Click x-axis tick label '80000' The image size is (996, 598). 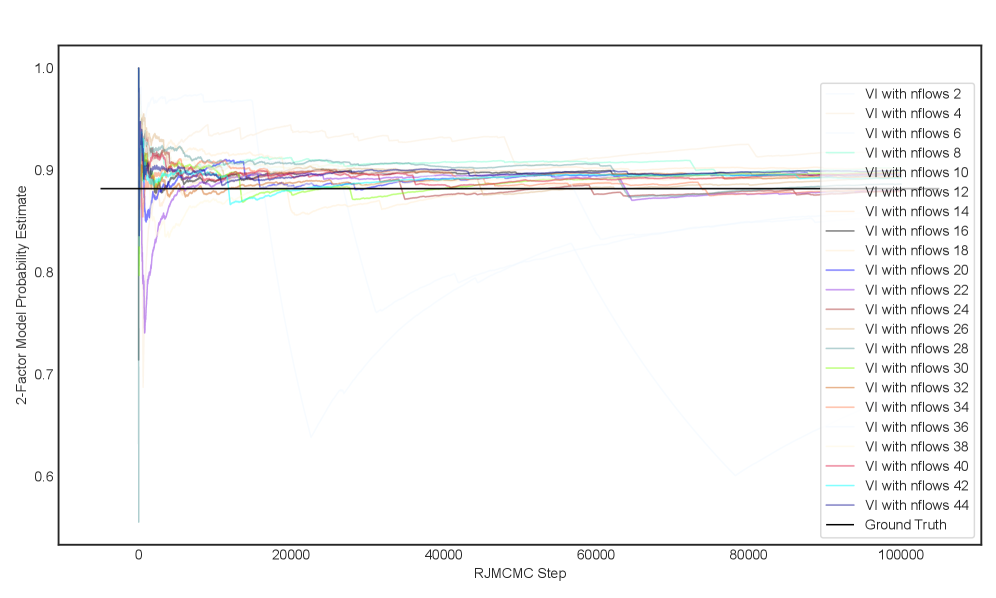pos(748,555)
